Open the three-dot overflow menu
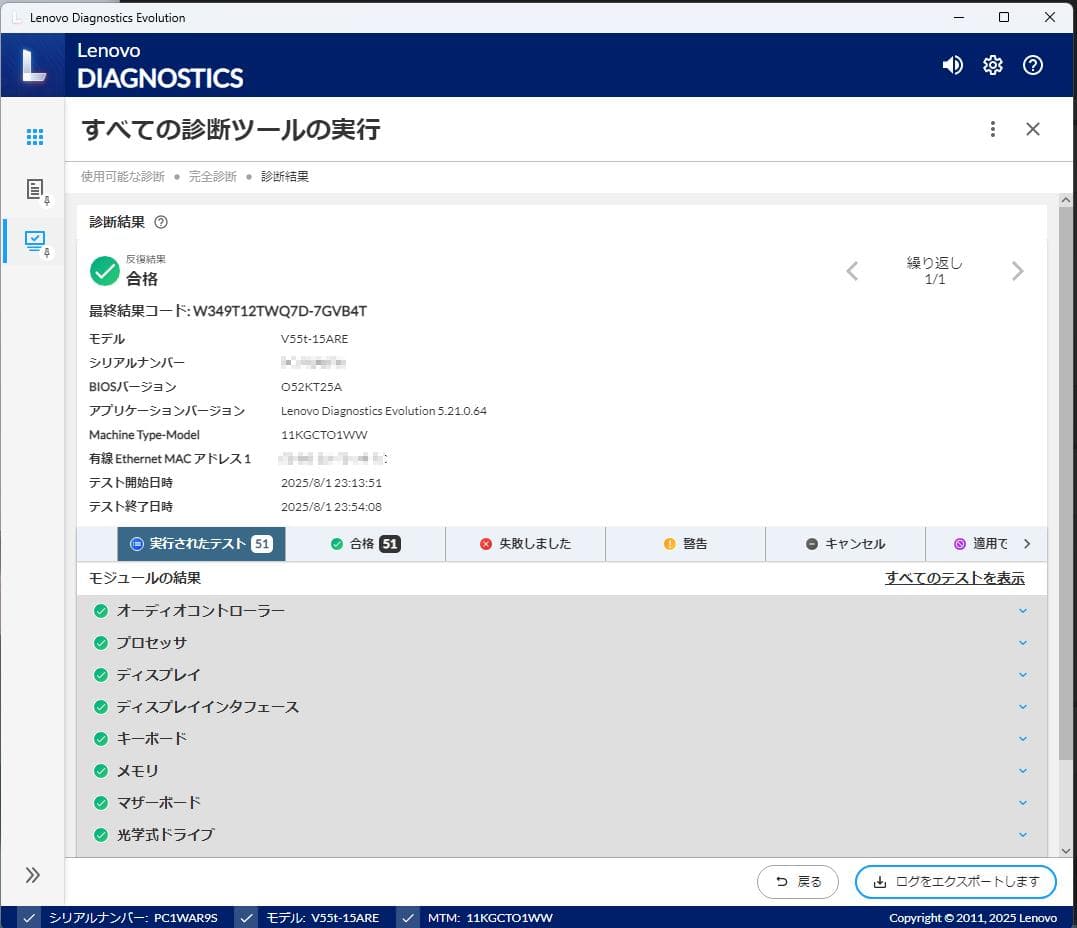This screenshot has height=928, width=1077. [x=992, y=129]
